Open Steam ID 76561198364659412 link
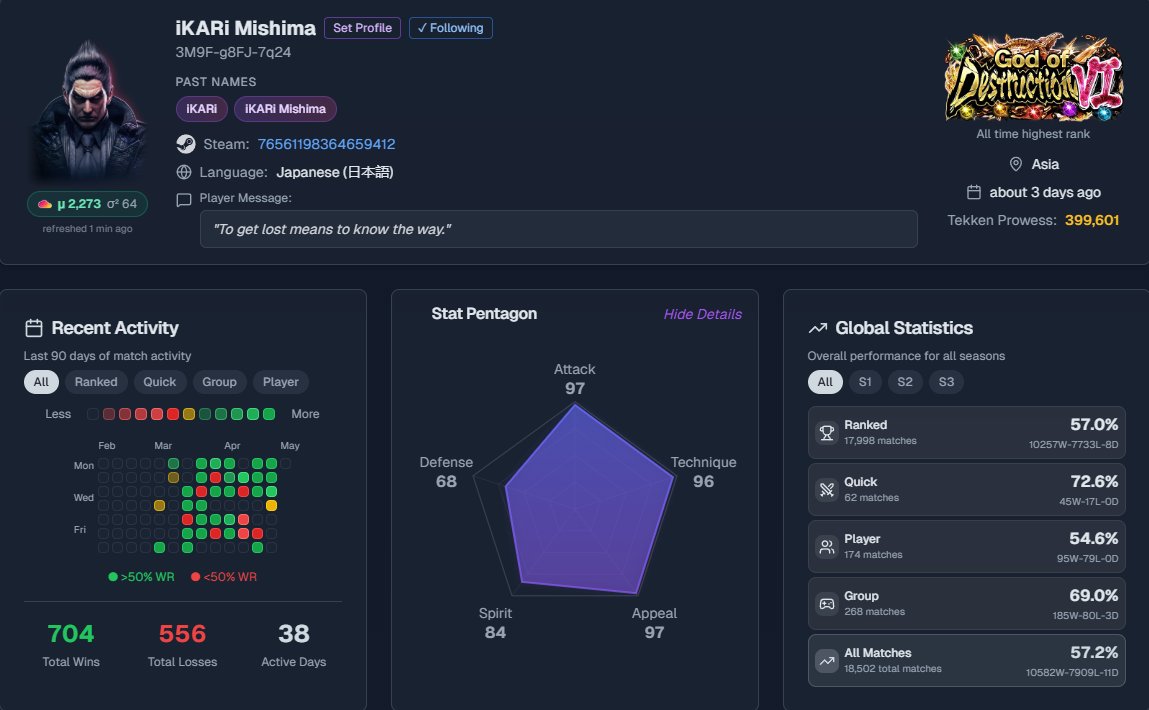 (326, 144)
